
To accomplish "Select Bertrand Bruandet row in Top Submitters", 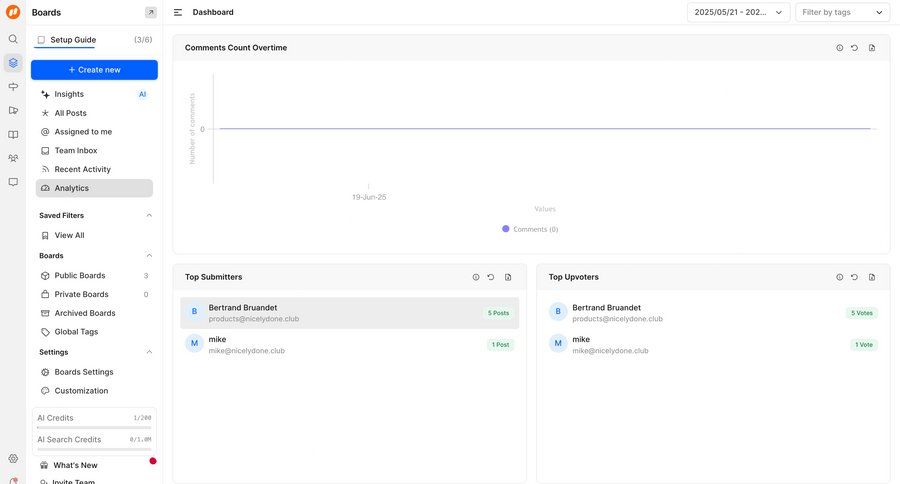I will (x=350, y=313).
